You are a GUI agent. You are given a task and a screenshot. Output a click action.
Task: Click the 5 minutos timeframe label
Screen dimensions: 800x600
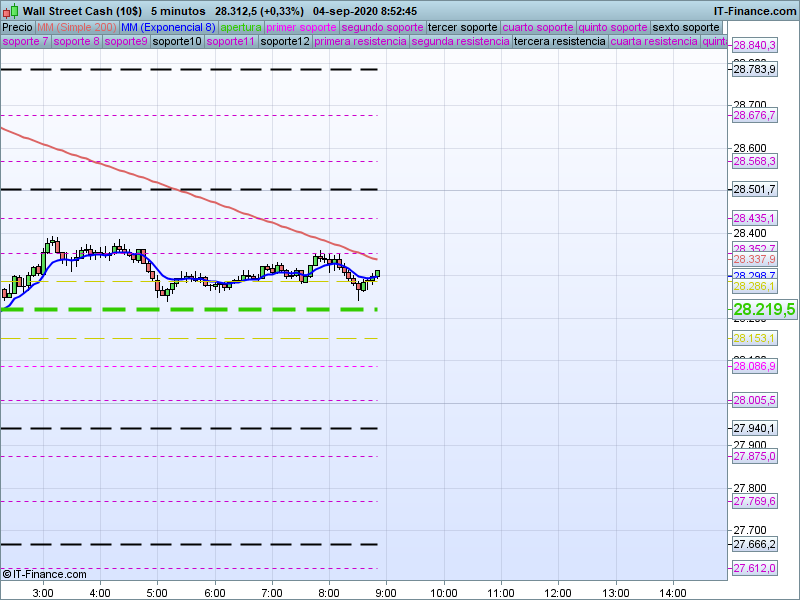coord(178,10)
